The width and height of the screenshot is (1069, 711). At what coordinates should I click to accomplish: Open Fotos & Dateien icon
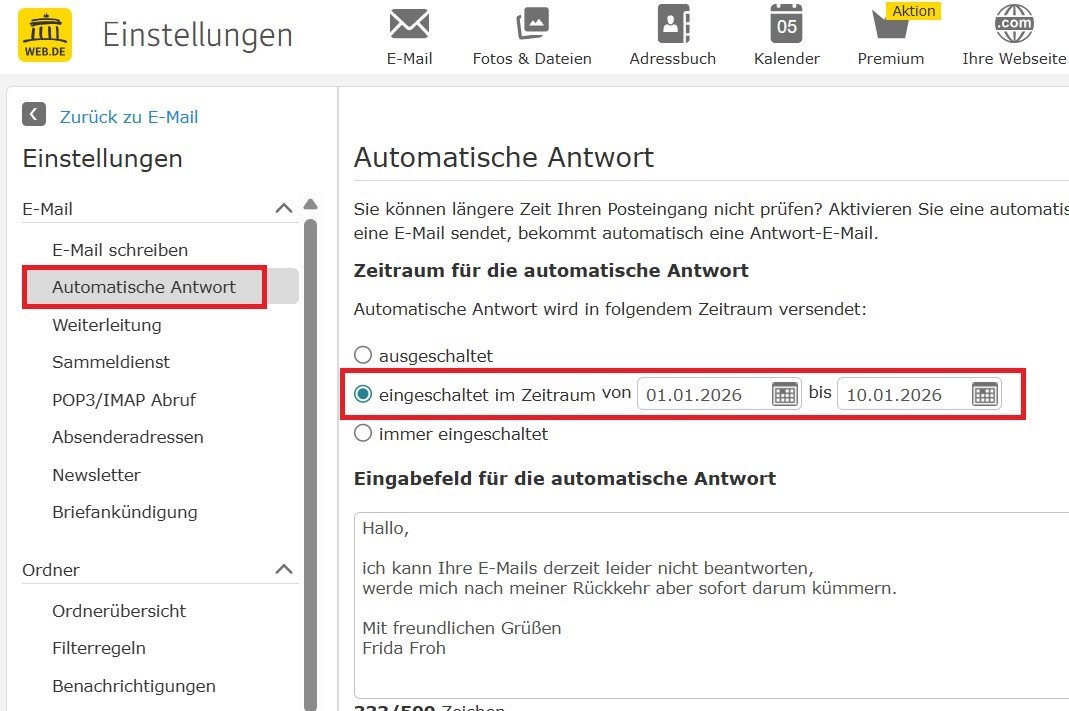(532, 23)
